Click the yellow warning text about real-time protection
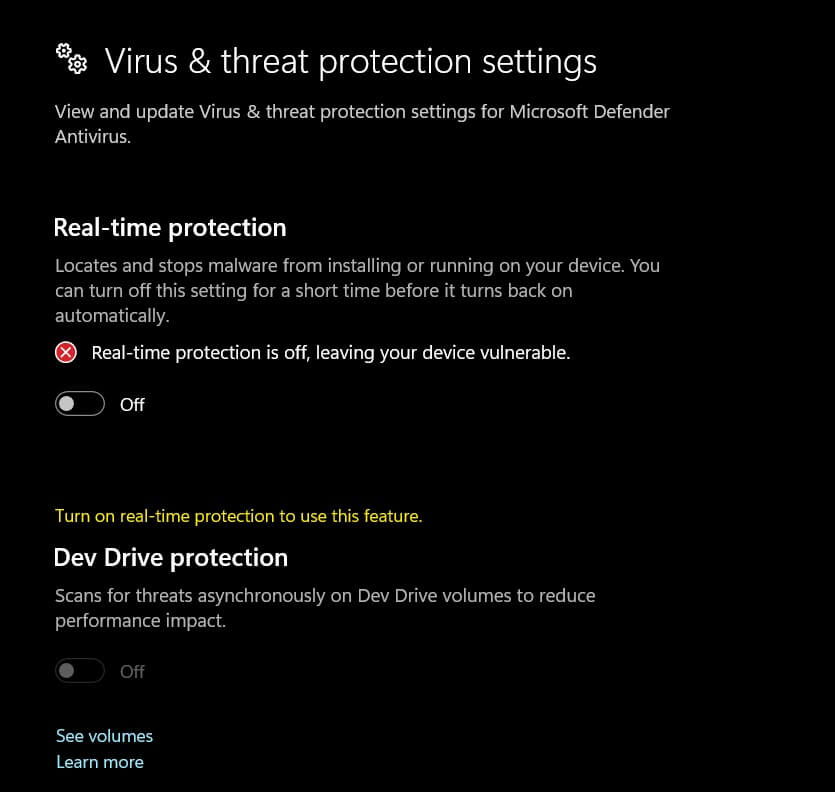The height and width of the screenshot is (792, 835). (x=238, y=515)
